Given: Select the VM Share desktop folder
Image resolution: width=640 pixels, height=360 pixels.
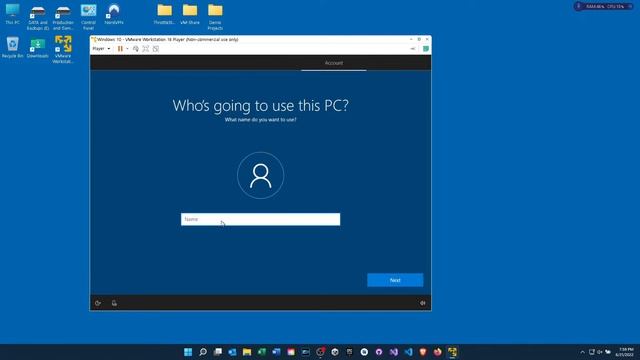Looking at the screenshot, I should point(190,14).
